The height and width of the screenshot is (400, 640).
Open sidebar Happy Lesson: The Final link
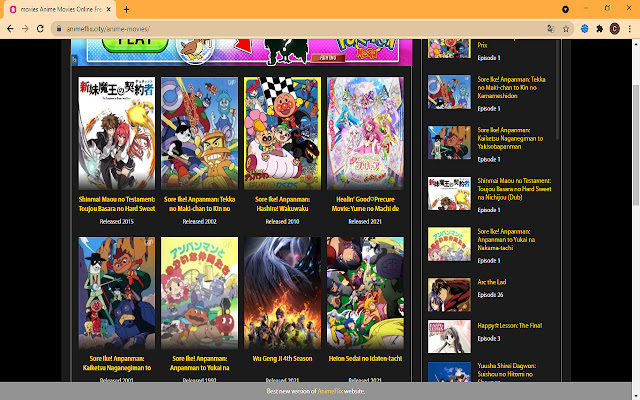510,325
